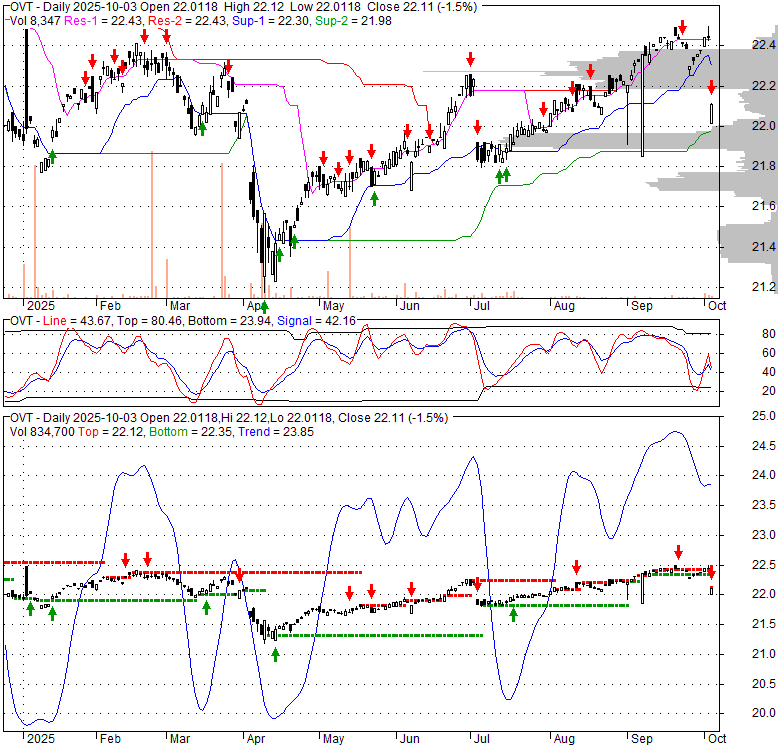
Task: Click the green arrow under July in bottom chart
Action: (x=514, y=614)
